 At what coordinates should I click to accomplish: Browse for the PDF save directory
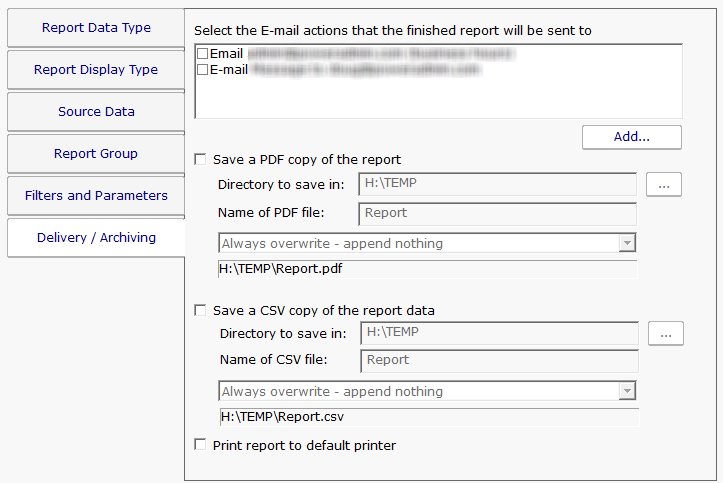point(664,184)
